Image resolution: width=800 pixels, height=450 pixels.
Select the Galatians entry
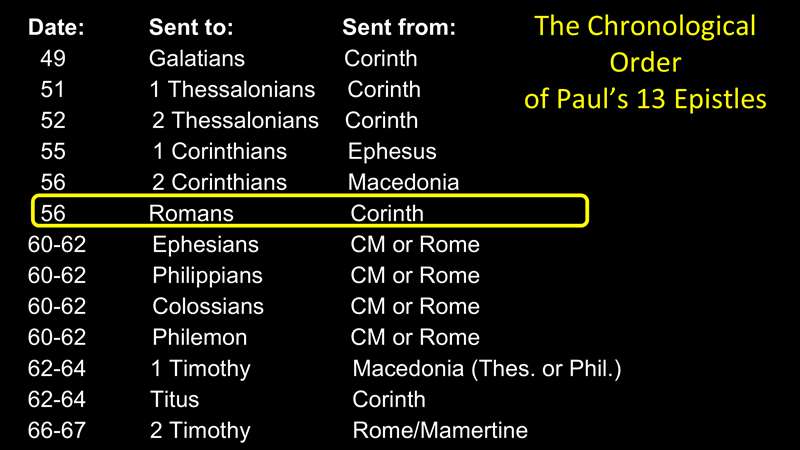point(197,58)
